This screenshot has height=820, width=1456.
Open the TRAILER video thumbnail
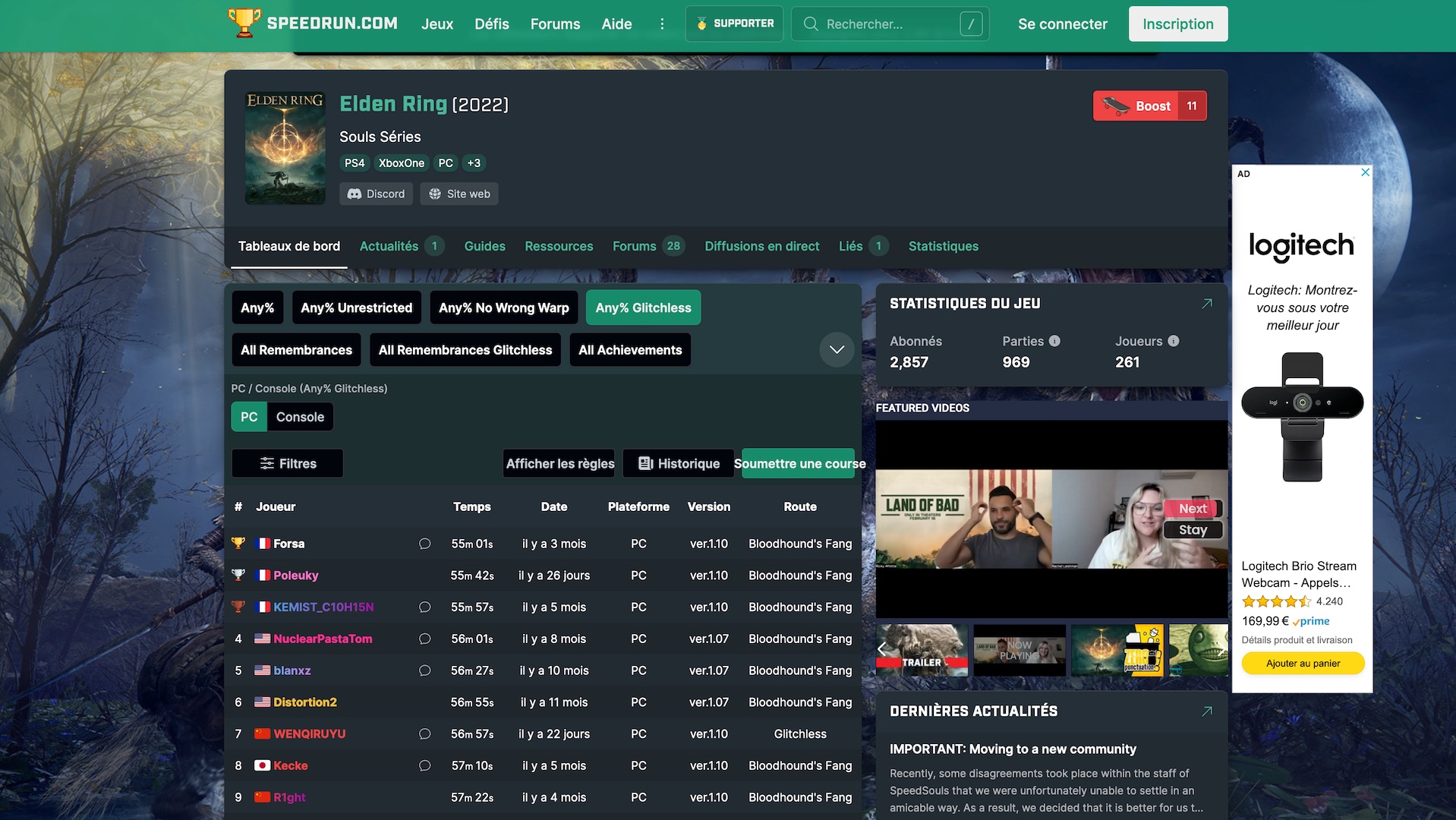(922, 650)
